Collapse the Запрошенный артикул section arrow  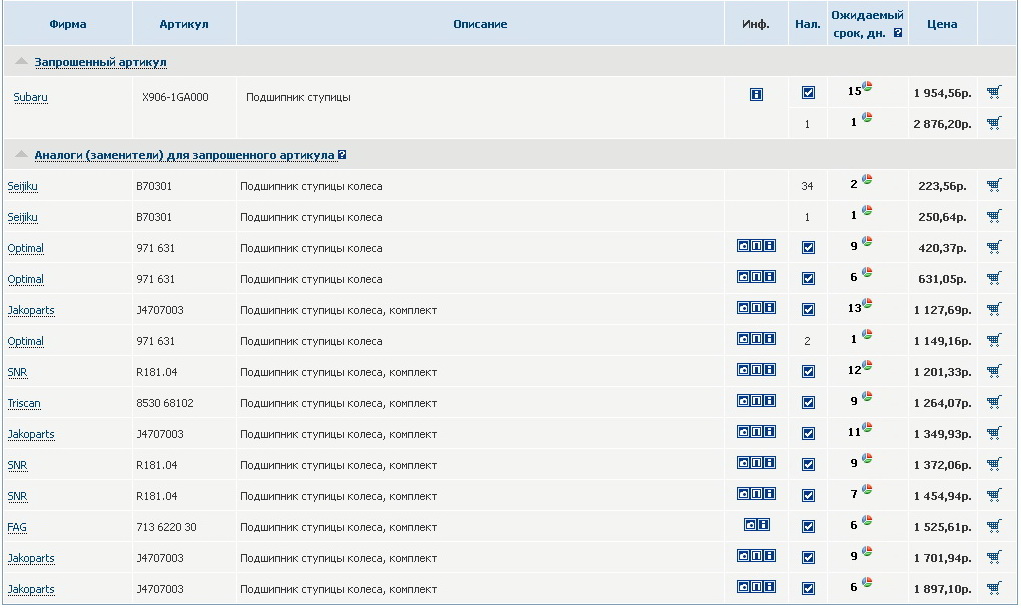21,62
